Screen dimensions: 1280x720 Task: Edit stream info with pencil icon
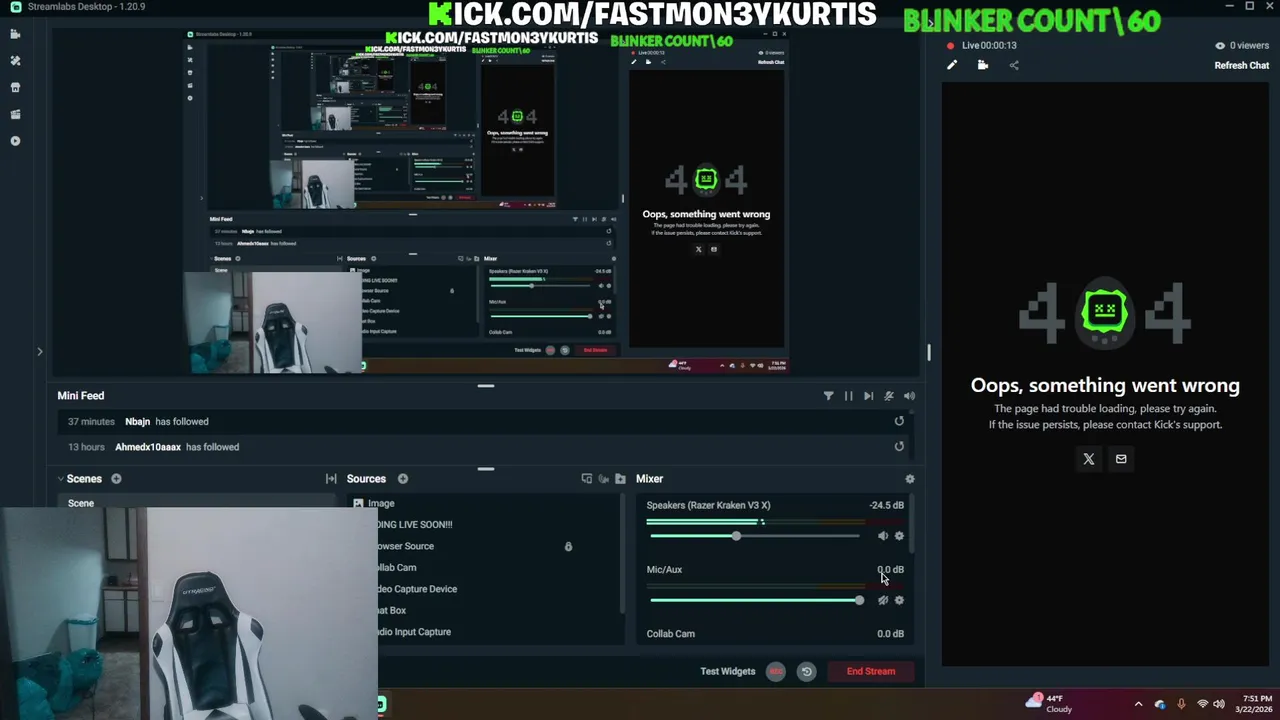coord(952,65)
